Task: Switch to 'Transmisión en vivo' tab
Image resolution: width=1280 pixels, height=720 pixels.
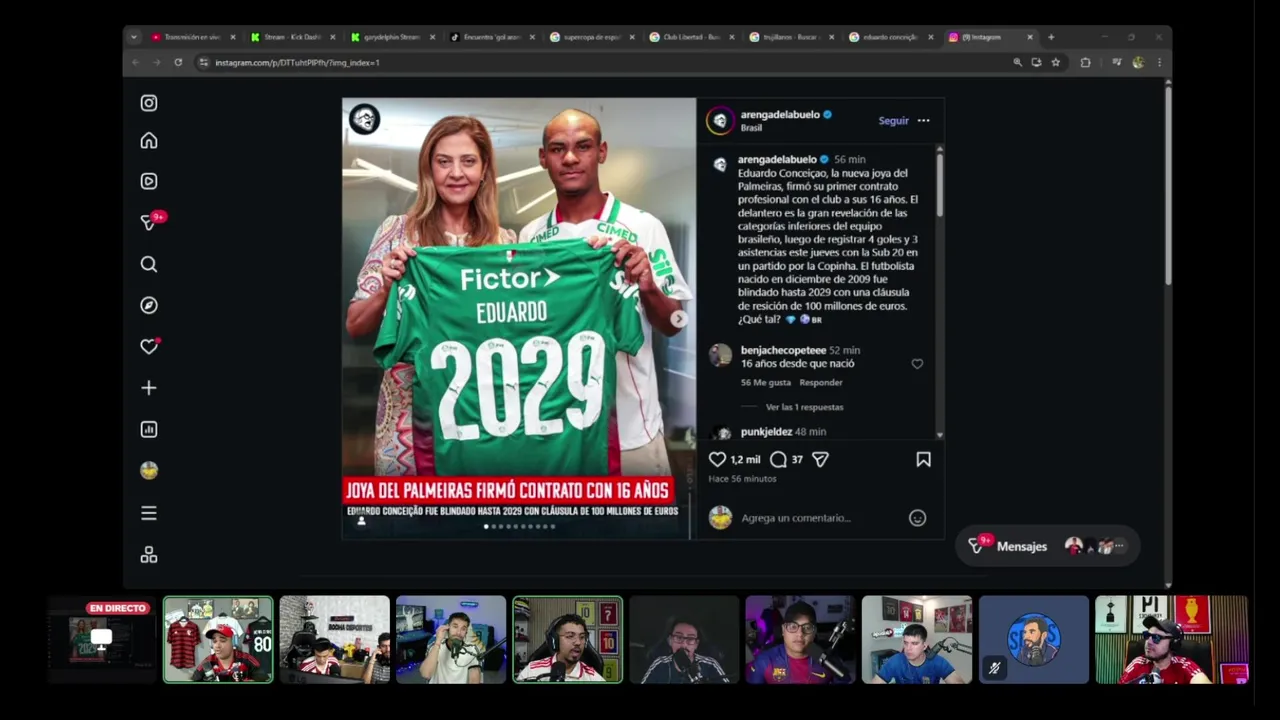Action: coord(192,37)
